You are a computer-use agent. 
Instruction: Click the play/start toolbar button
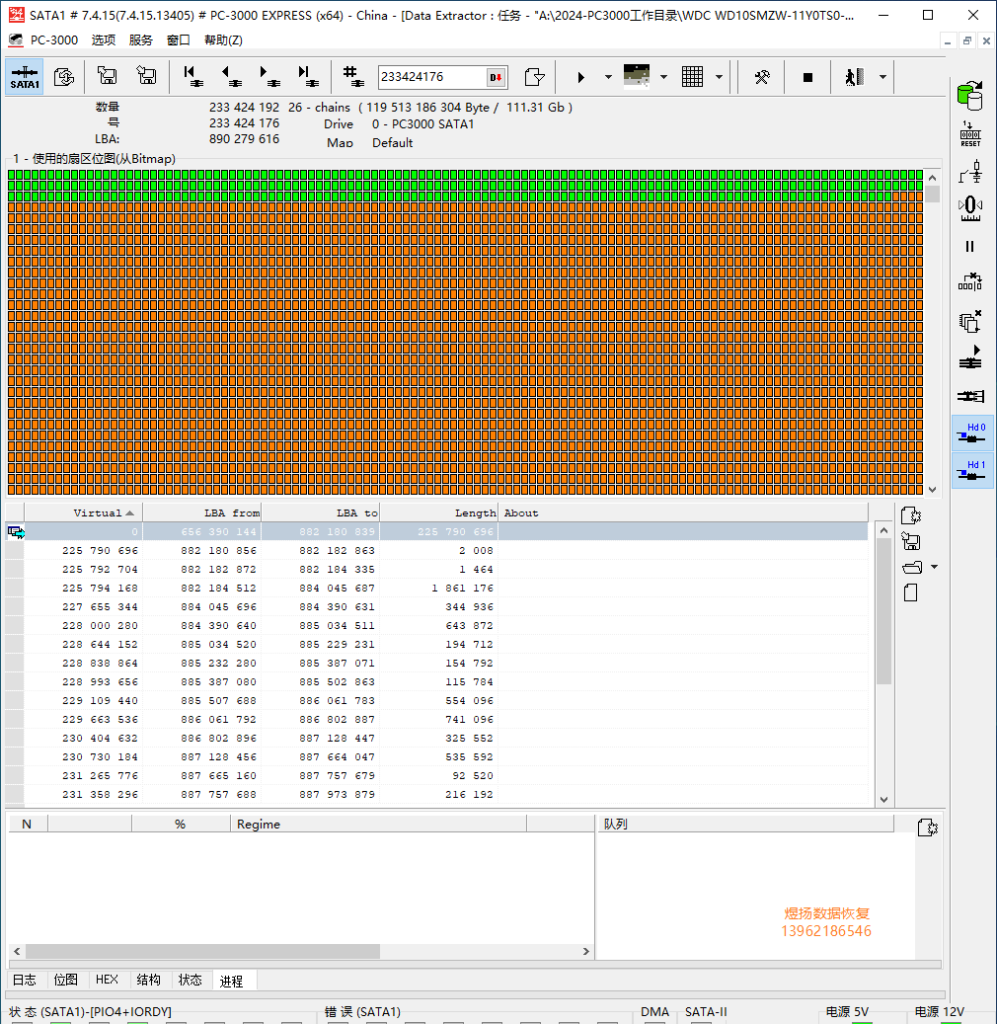(x=580, y=77)
